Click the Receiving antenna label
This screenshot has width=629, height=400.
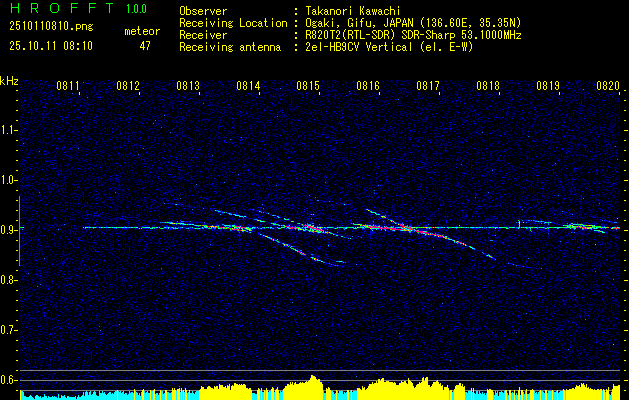230,47
